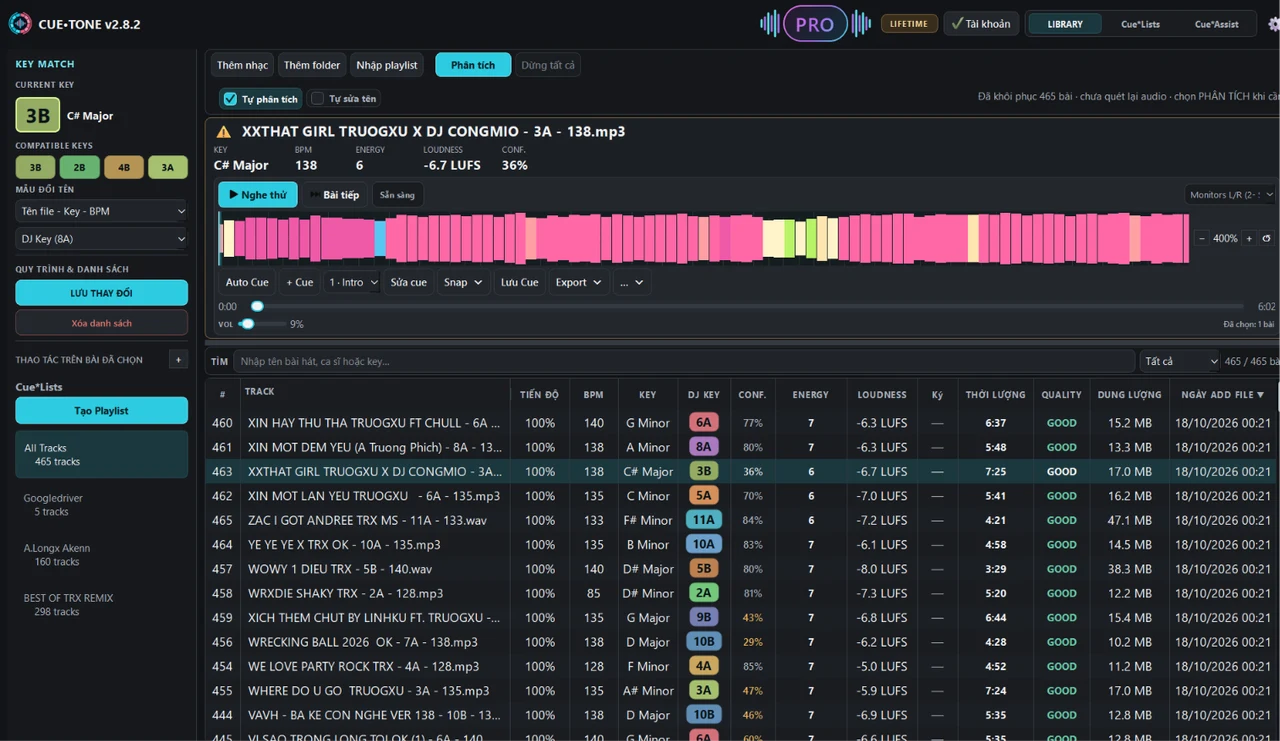Click the warning triangle beside the track title
1280x741 pixels.
click(224, 132)
